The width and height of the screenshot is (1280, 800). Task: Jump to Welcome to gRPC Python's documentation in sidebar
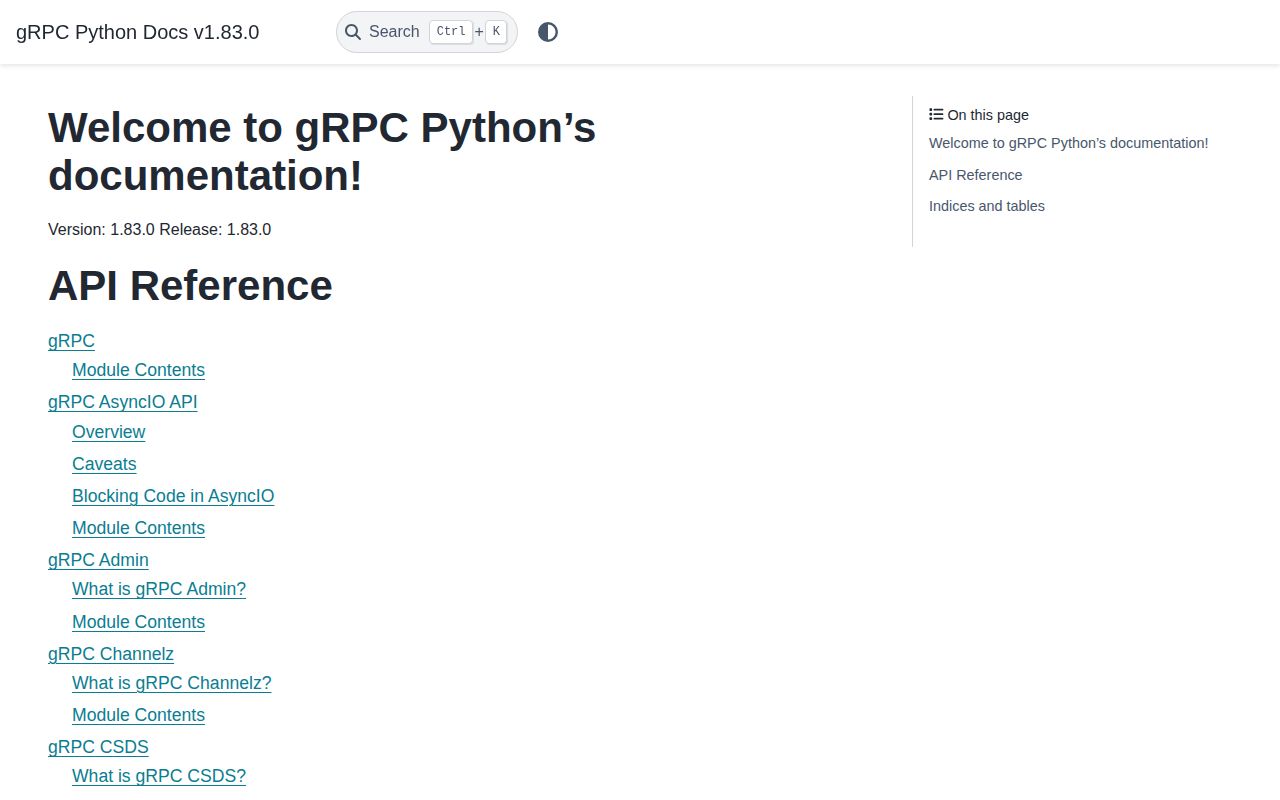click(x=1069, y=143)
